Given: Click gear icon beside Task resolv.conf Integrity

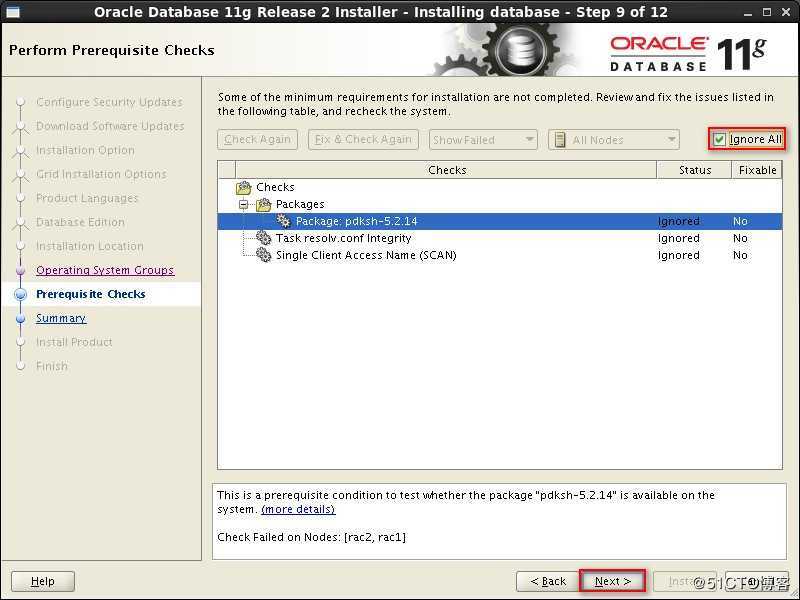Looking at the screenshot, I should tap(263, 238).
